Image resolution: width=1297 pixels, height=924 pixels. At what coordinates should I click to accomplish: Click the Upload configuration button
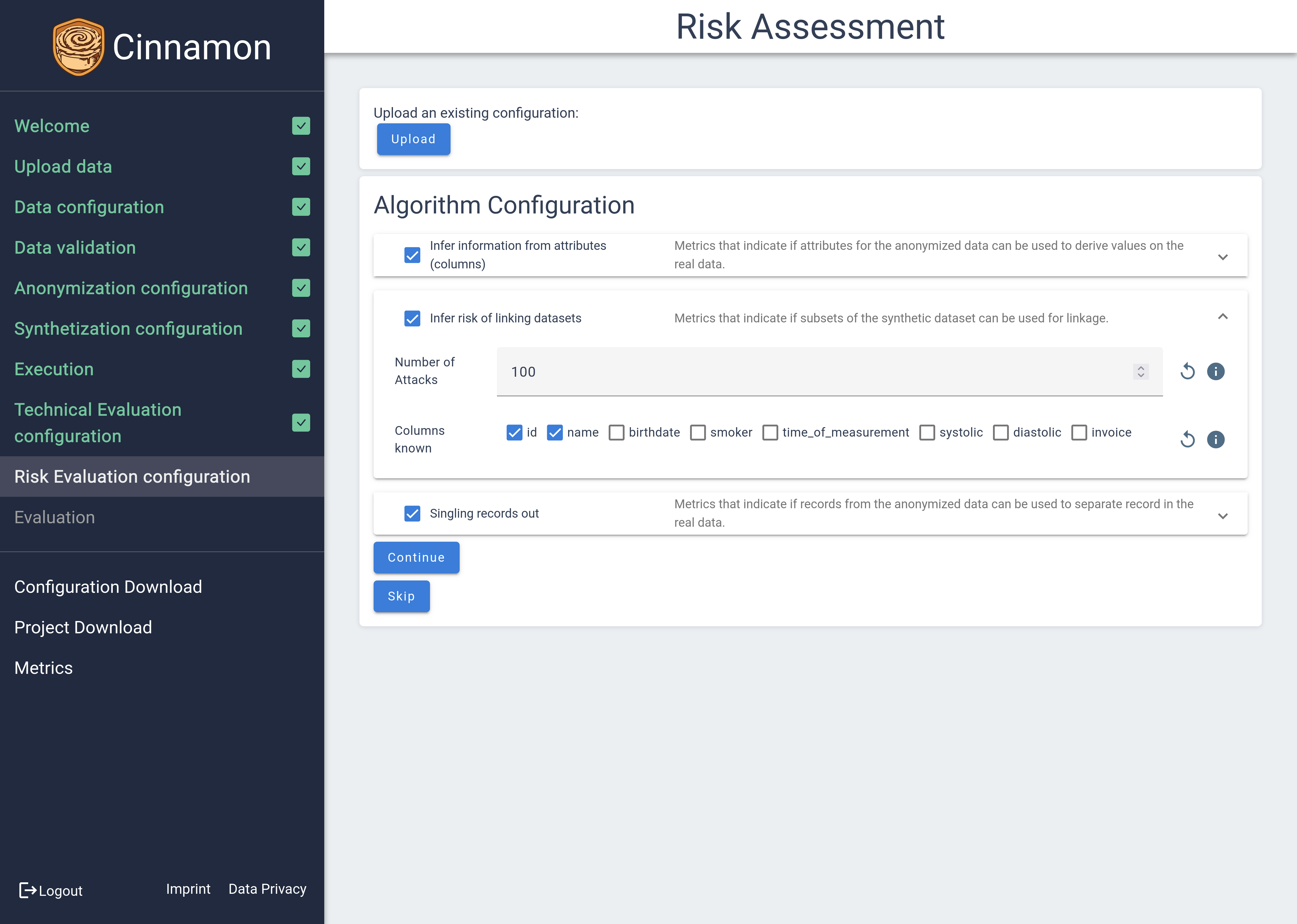coord(414,139)
